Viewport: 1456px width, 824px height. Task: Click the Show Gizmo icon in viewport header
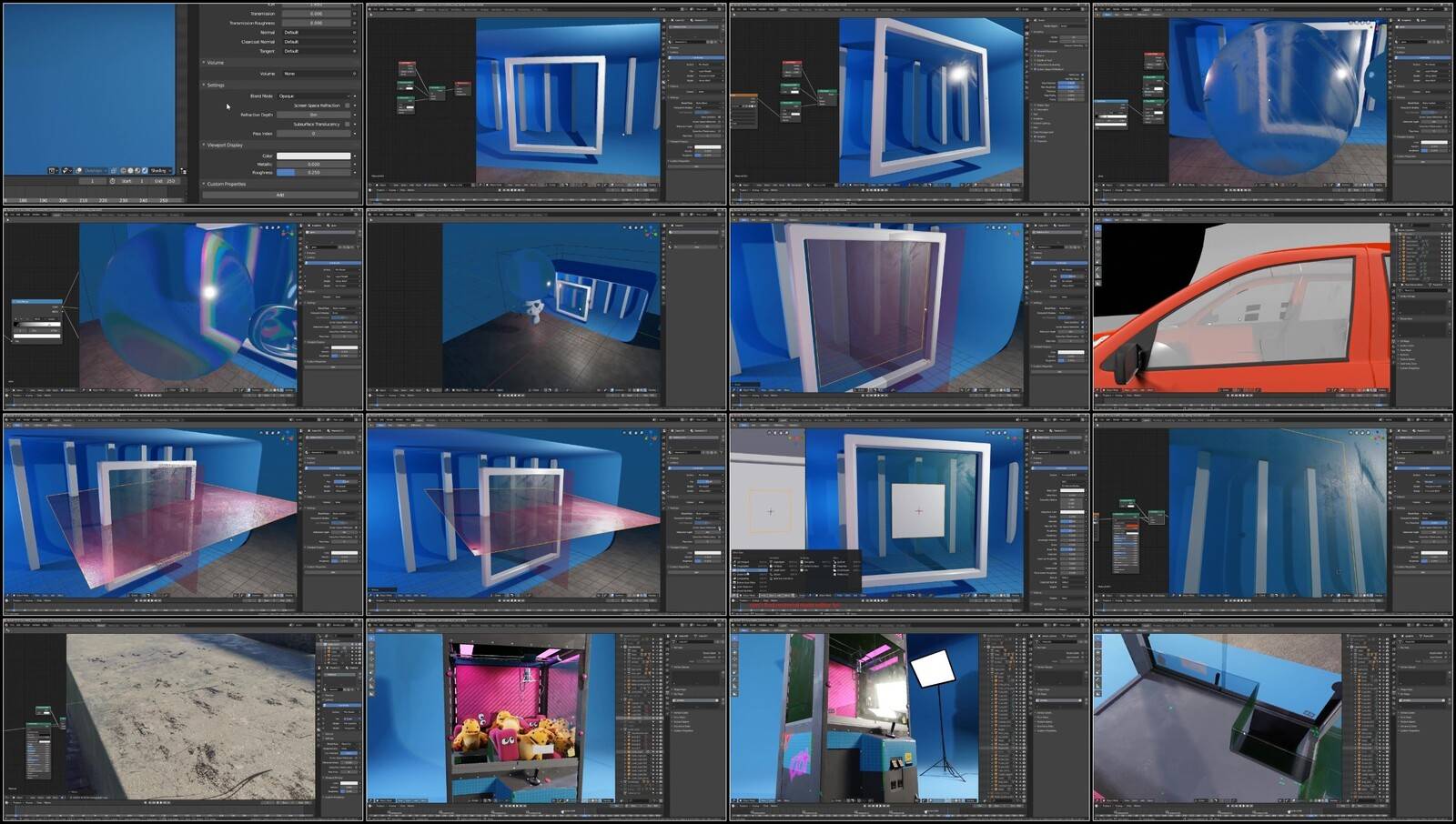[66, 170]
